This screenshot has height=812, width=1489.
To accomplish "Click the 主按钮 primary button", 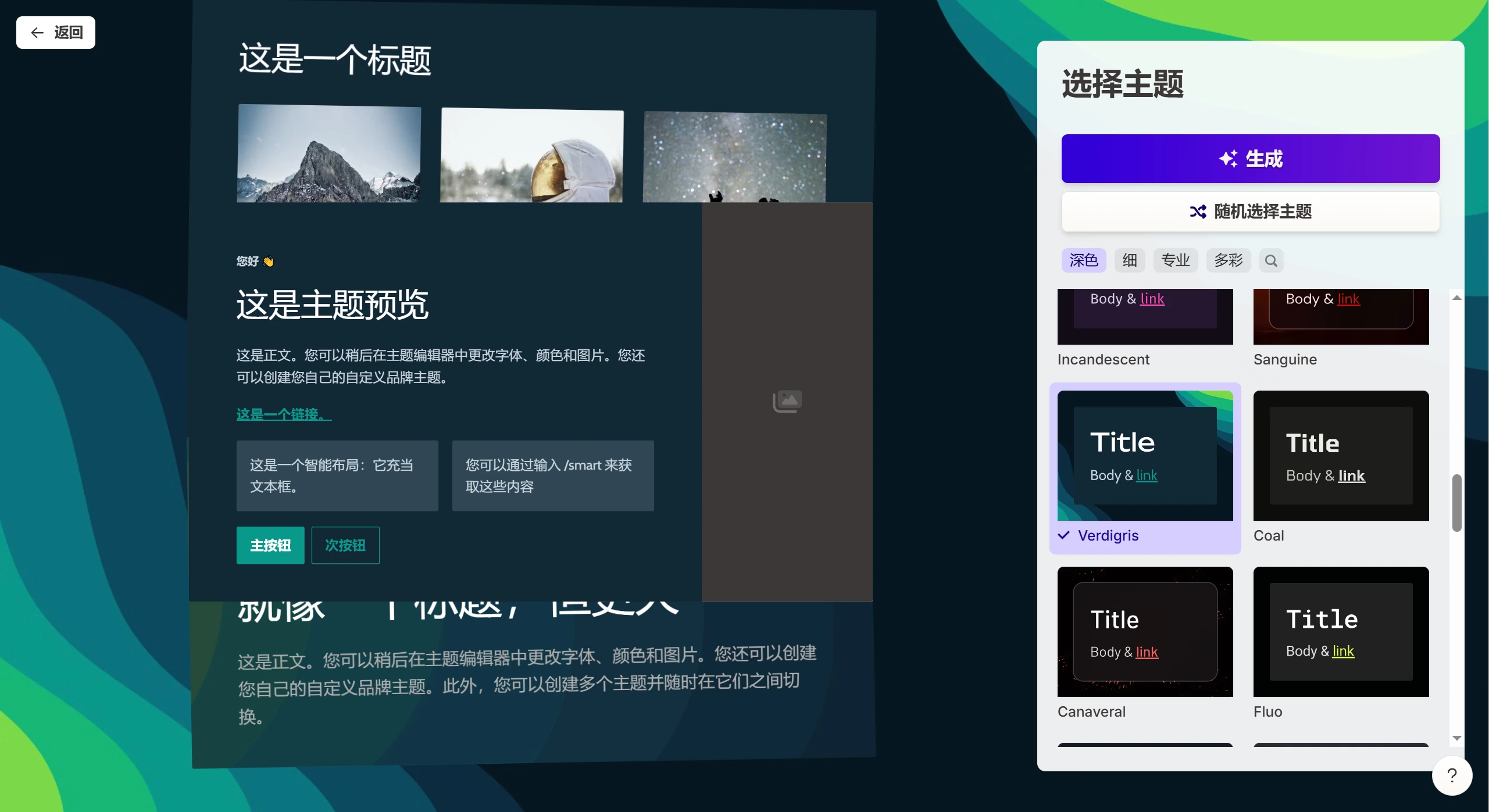I will tap(270, 545).
